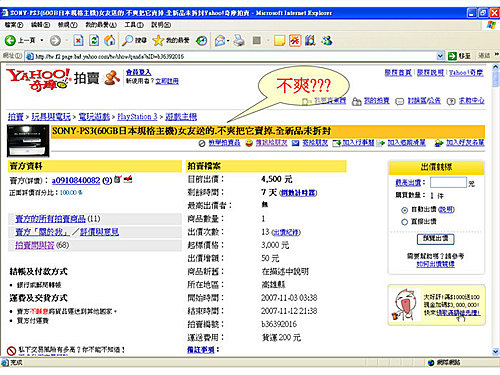Viewport: 500px width, 375px height.
Task: Open the 會員登入 link
Action: (x=138, y=72)
